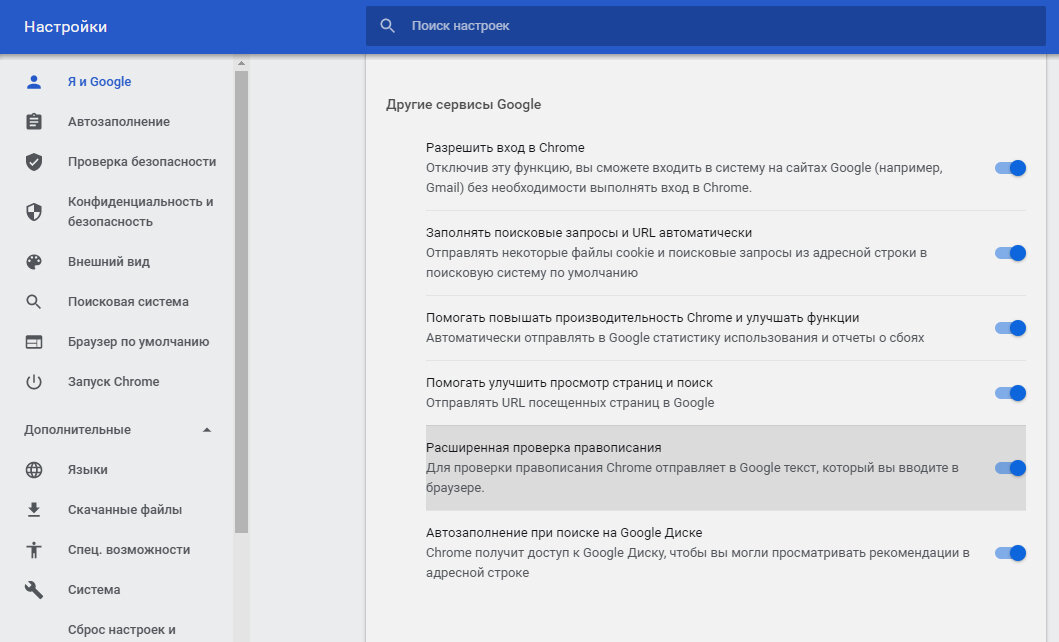Toggle Заполнять поисковые запросы и URL автоматически
The width and height of the screenshot is (1059, 642).
click(1010, 253)
